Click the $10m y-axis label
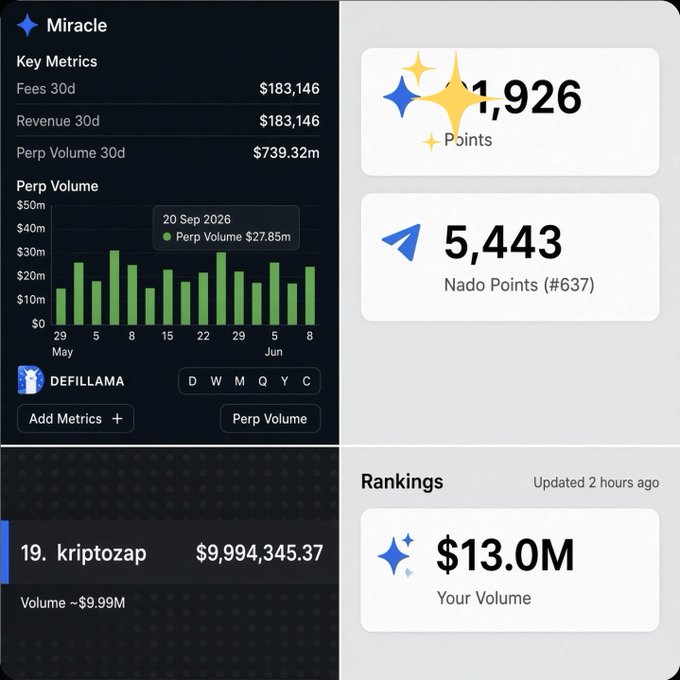 click(x=31, y=300)
